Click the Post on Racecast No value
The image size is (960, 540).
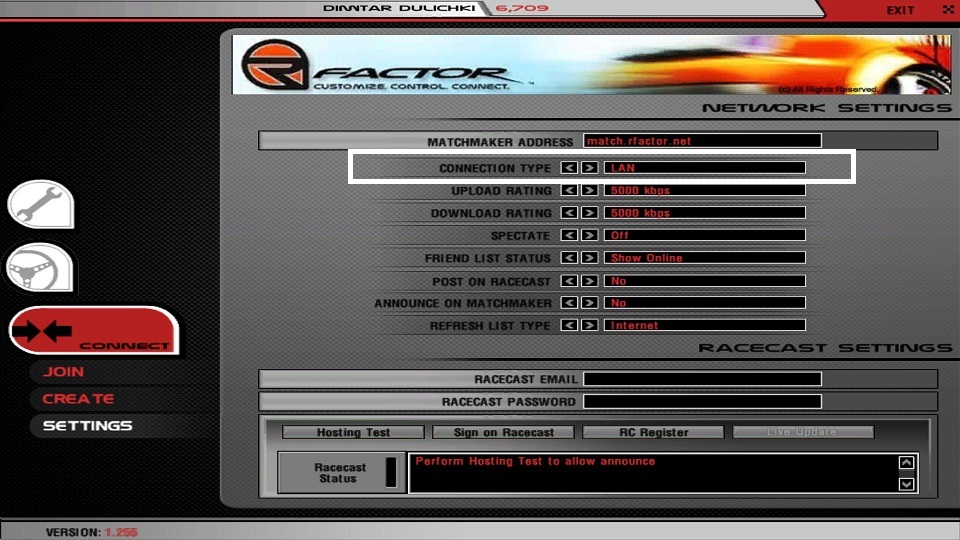click(705, 281)
